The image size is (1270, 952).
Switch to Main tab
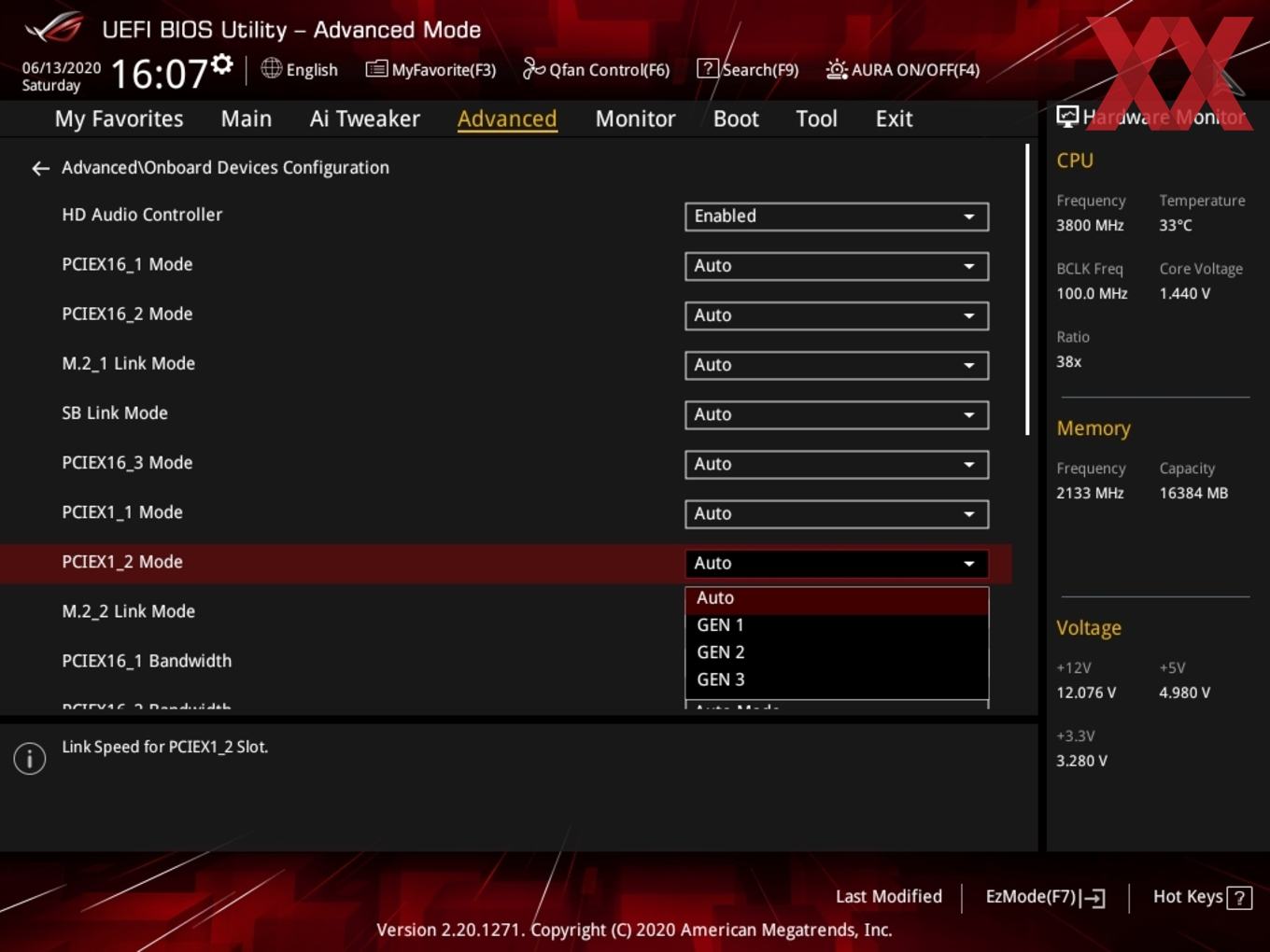[247, 119]
